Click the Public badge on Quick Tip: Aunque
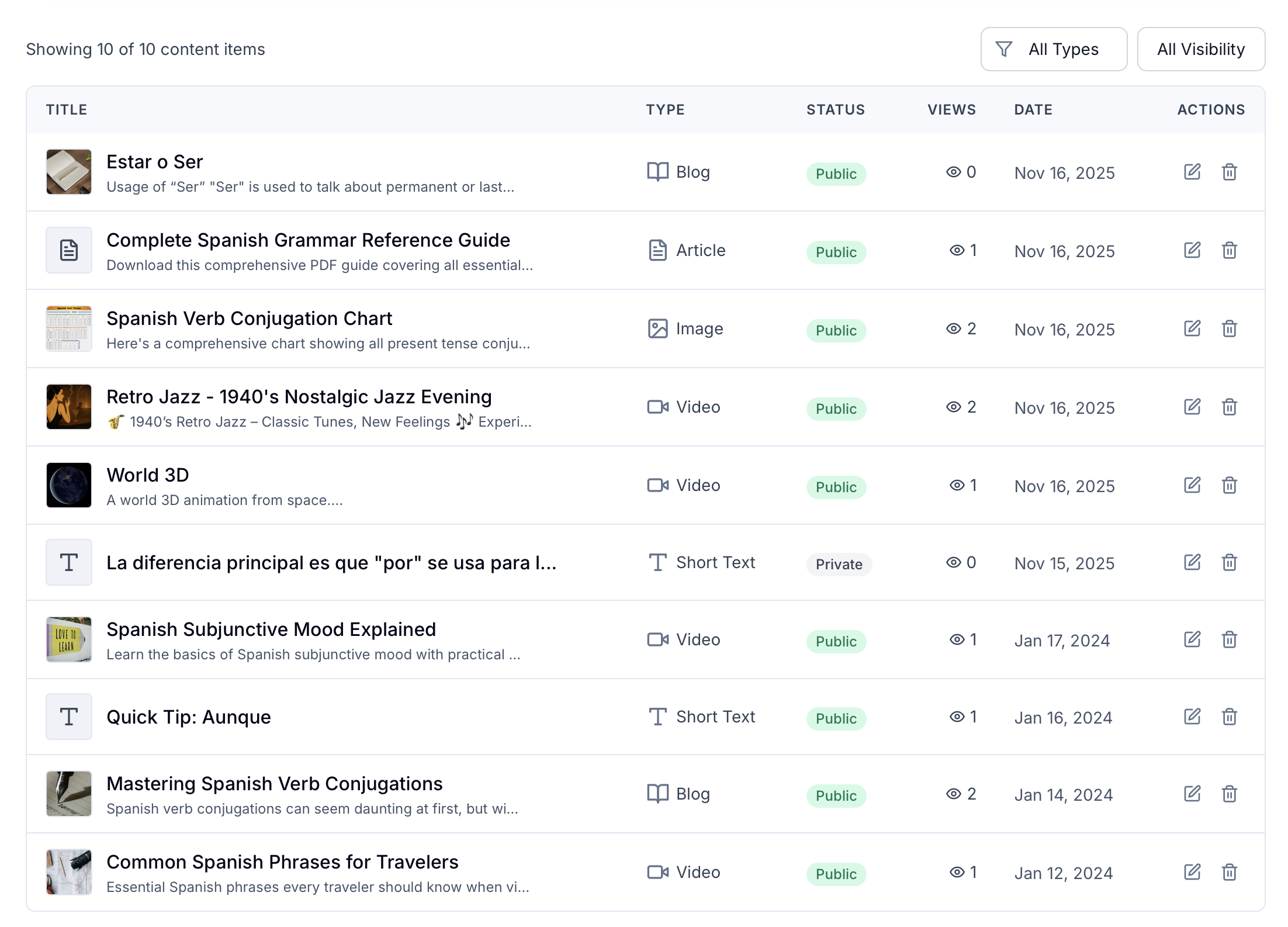The height and width of the screenshot is (927, 1288). pyautogui.click(x=836, y=718)
